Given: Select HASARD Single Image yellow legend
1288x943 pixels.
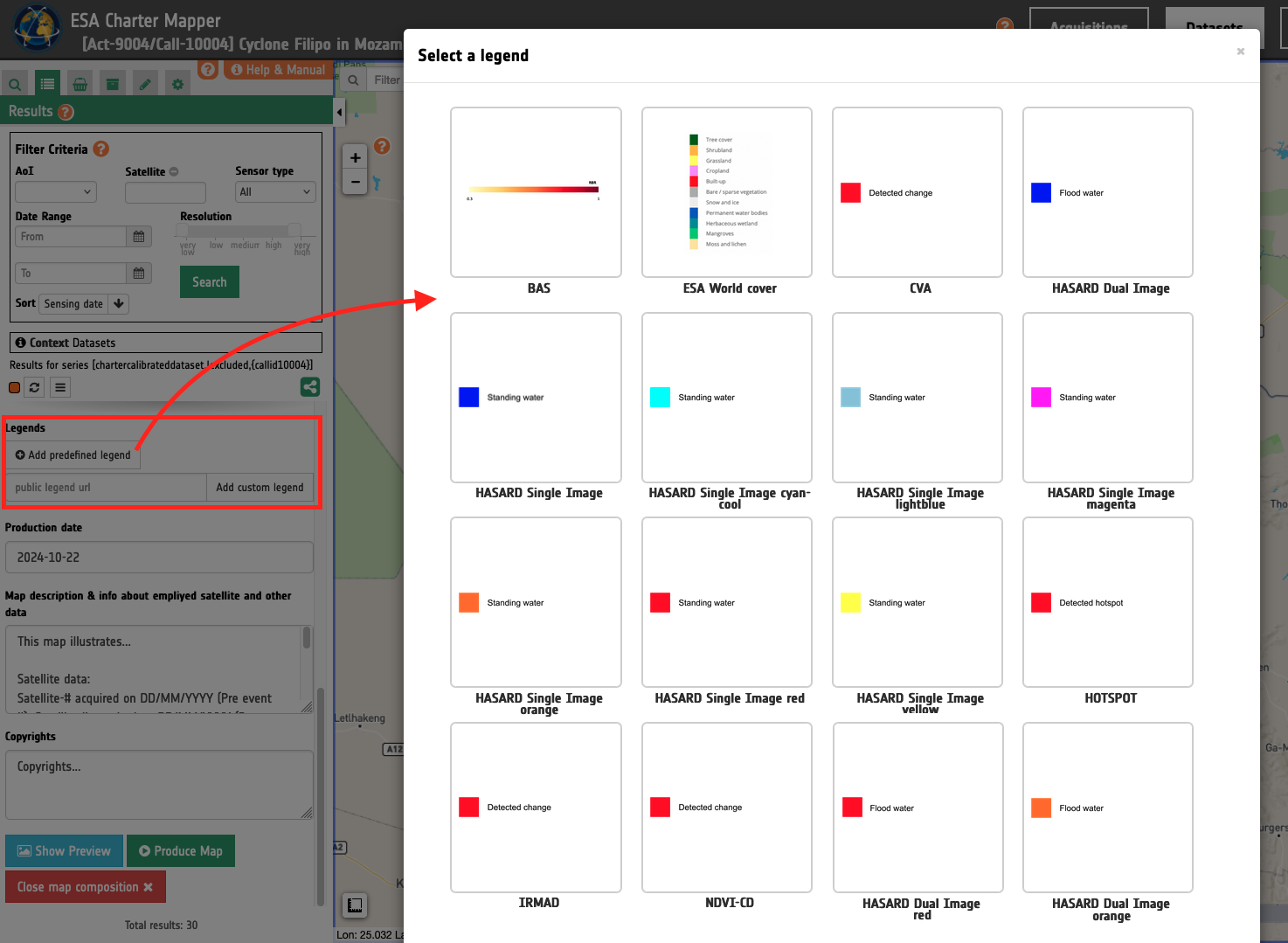Looking at the screenshot, I should coord(918,602).
